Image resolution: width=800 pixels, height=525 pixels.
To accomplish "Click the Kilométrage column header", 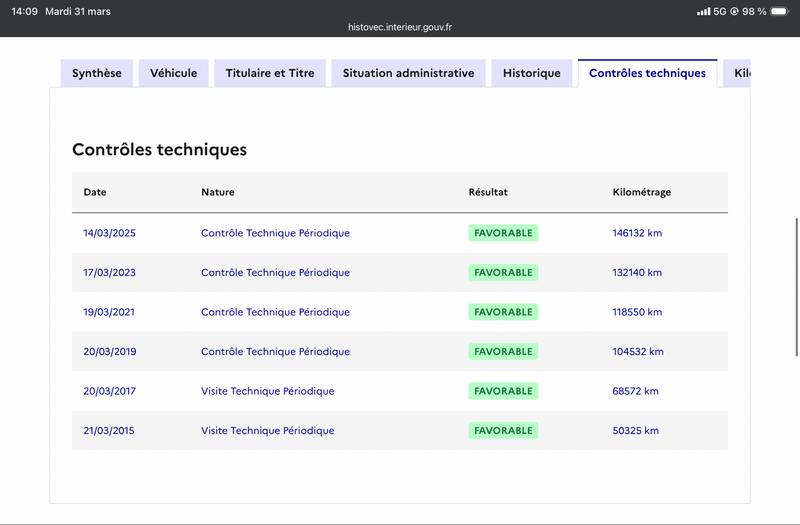I will coord(642,192).
